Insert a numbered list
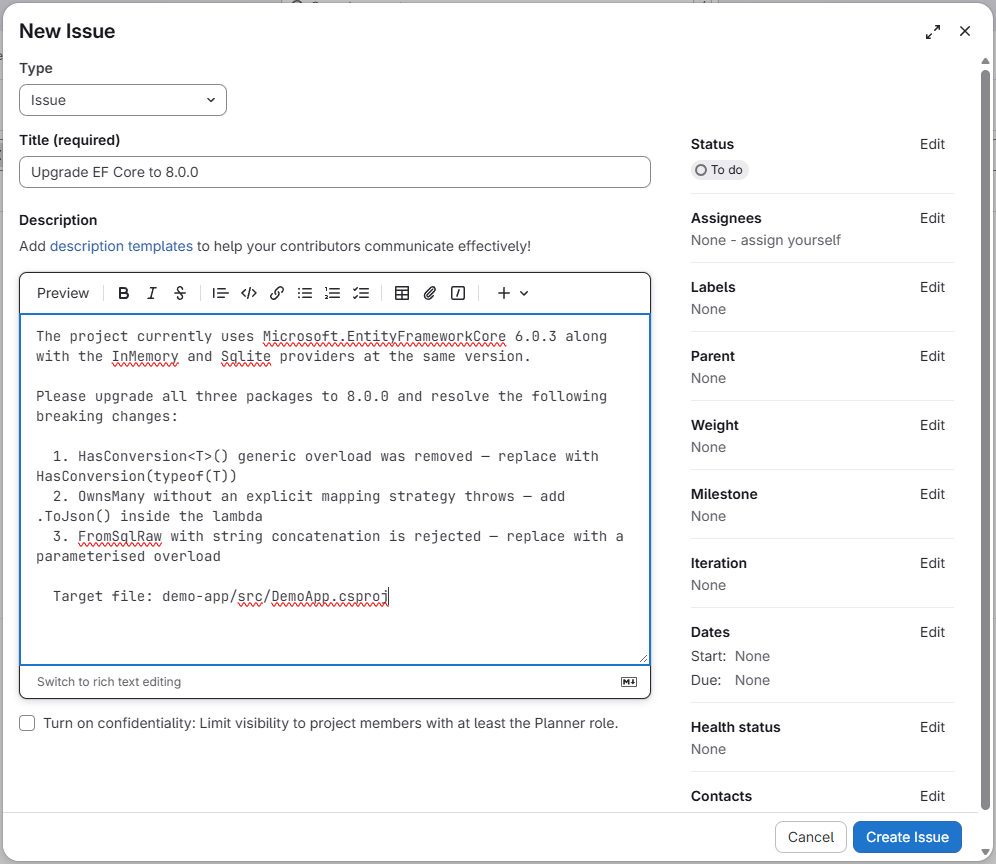Viewport: 996px width, 864px height. (333, 293)
